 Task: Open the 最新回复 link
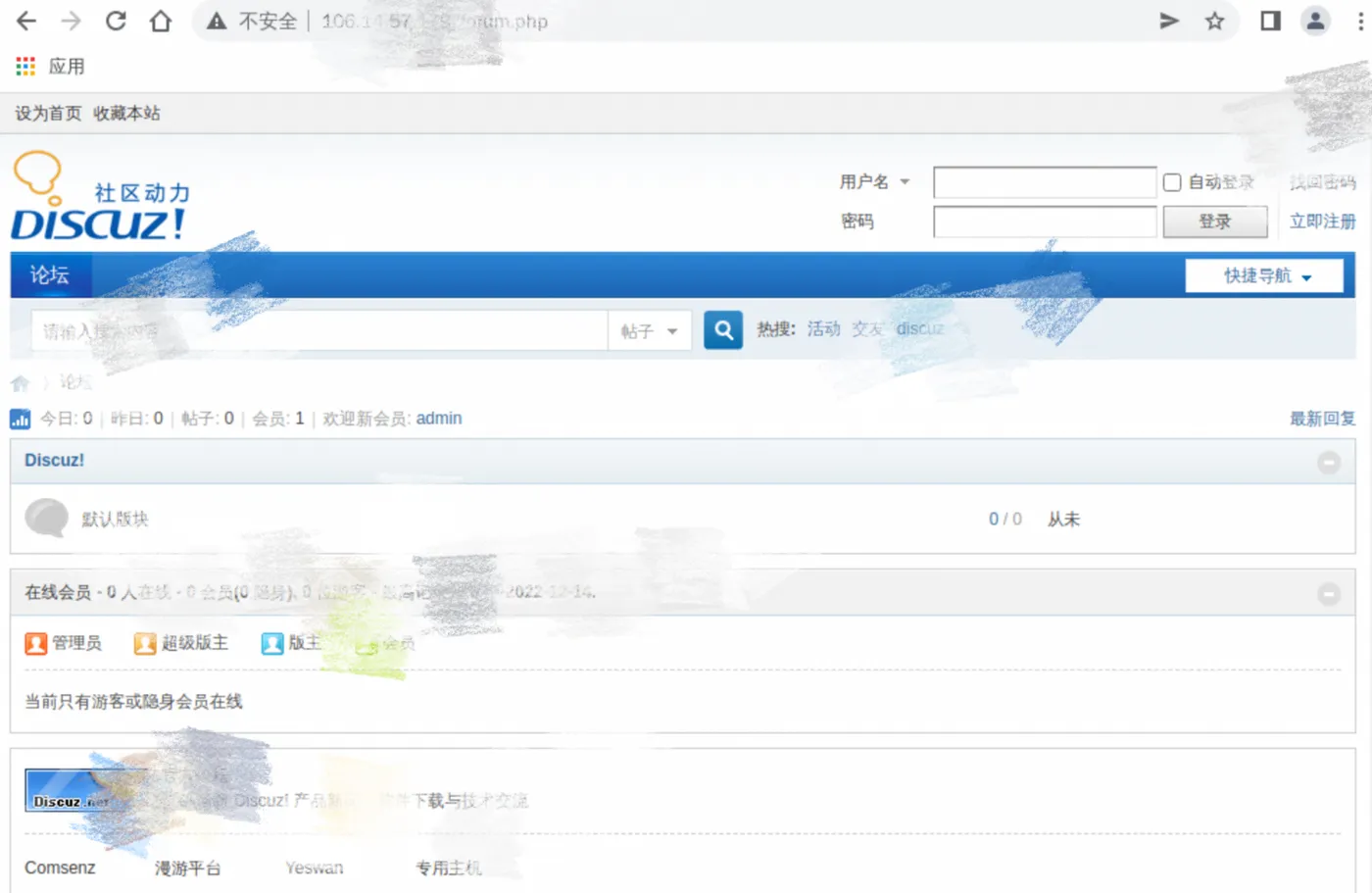coord(1322,419)
